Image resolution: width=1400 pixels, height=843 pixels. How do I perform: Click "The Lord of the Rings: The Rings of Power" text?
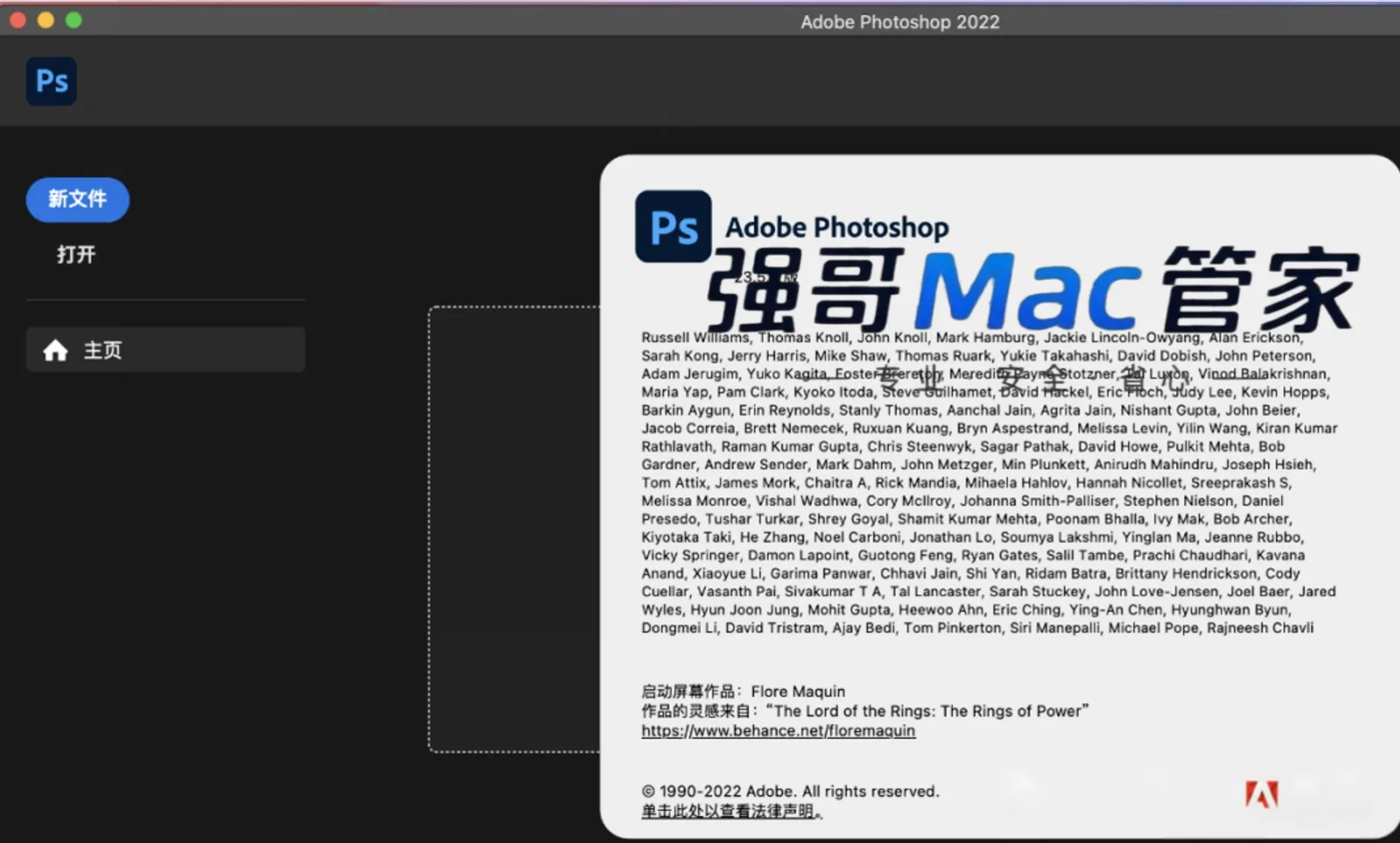(x=927, y=711)
